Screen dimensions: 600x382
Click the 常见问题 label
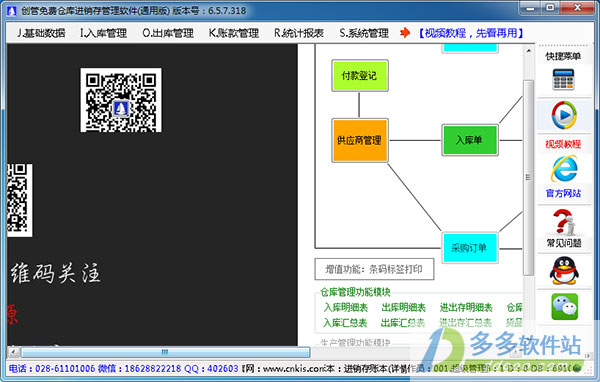(x=564, y=243)
